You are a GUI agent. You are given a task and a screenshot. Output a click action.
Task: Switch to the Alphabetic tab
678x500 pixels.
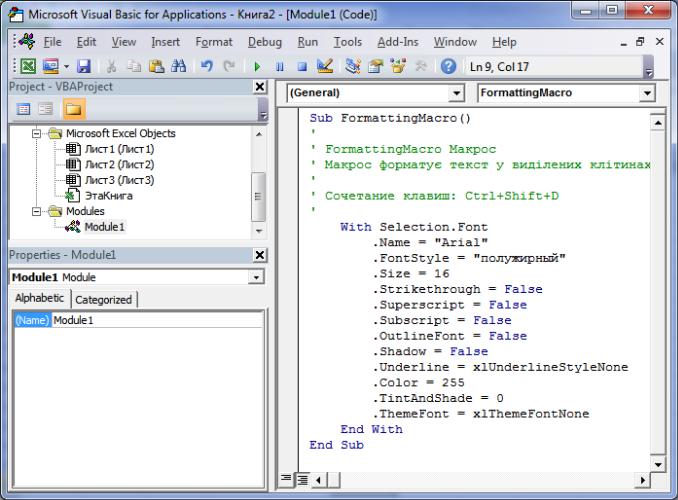tap(39, 298)
